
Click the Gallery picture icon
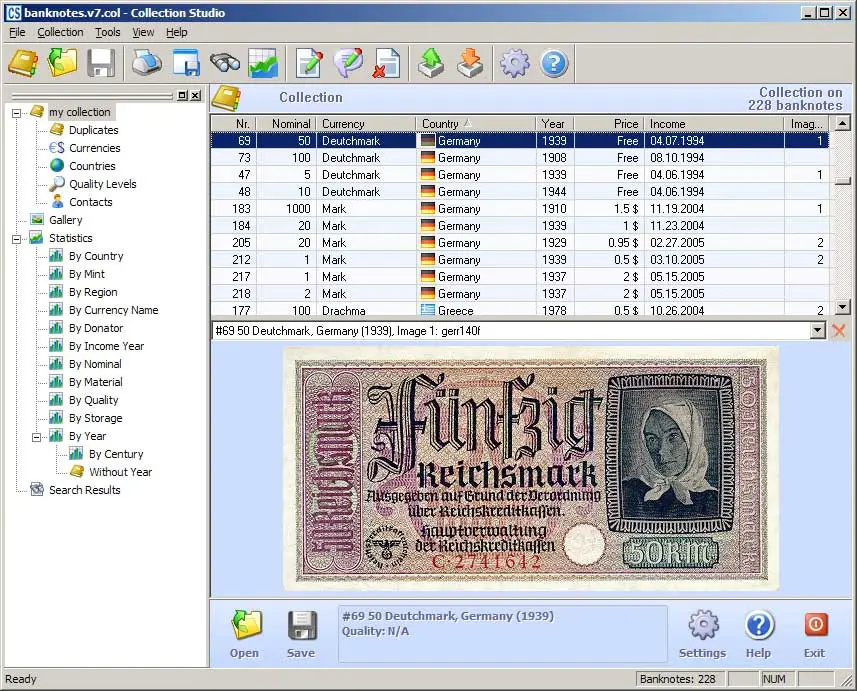tap(37, 220)
